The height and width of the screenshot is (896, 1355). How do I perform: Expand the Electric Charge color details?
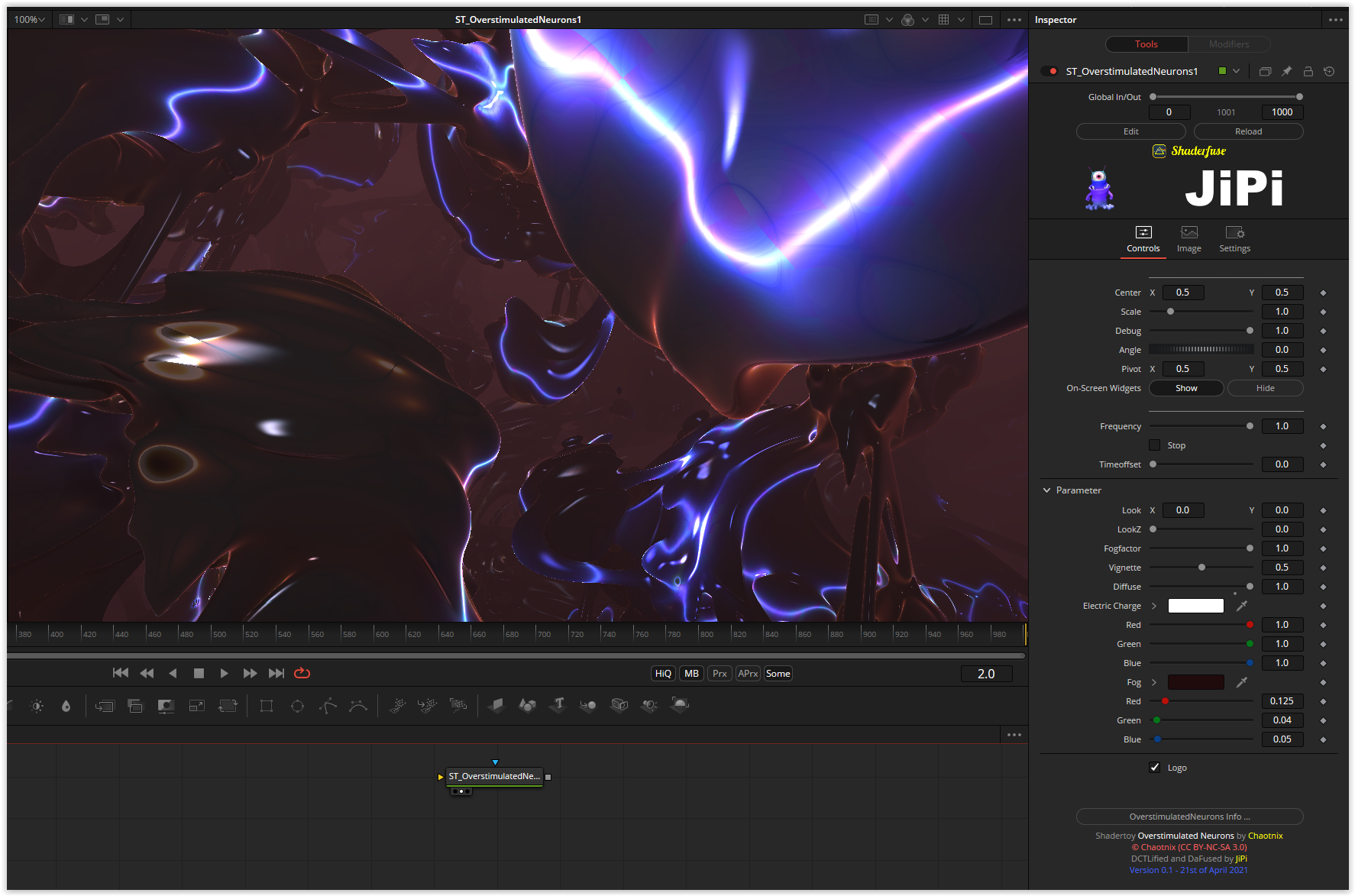point(1154,606)
